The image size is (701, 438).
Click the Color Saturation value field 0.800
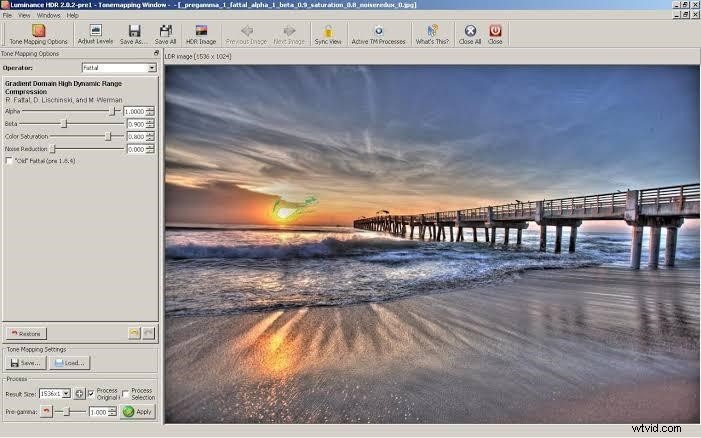point(136,136)
